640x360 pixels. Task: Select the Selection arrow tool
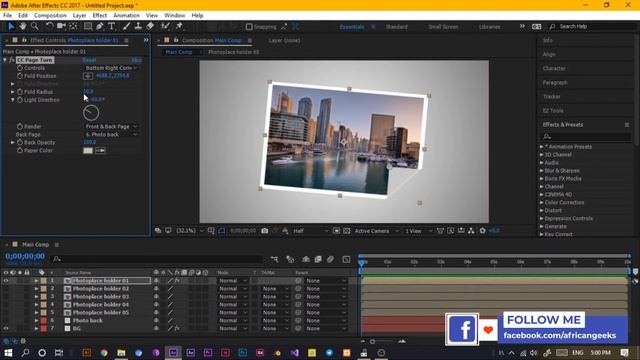[11, 26]
